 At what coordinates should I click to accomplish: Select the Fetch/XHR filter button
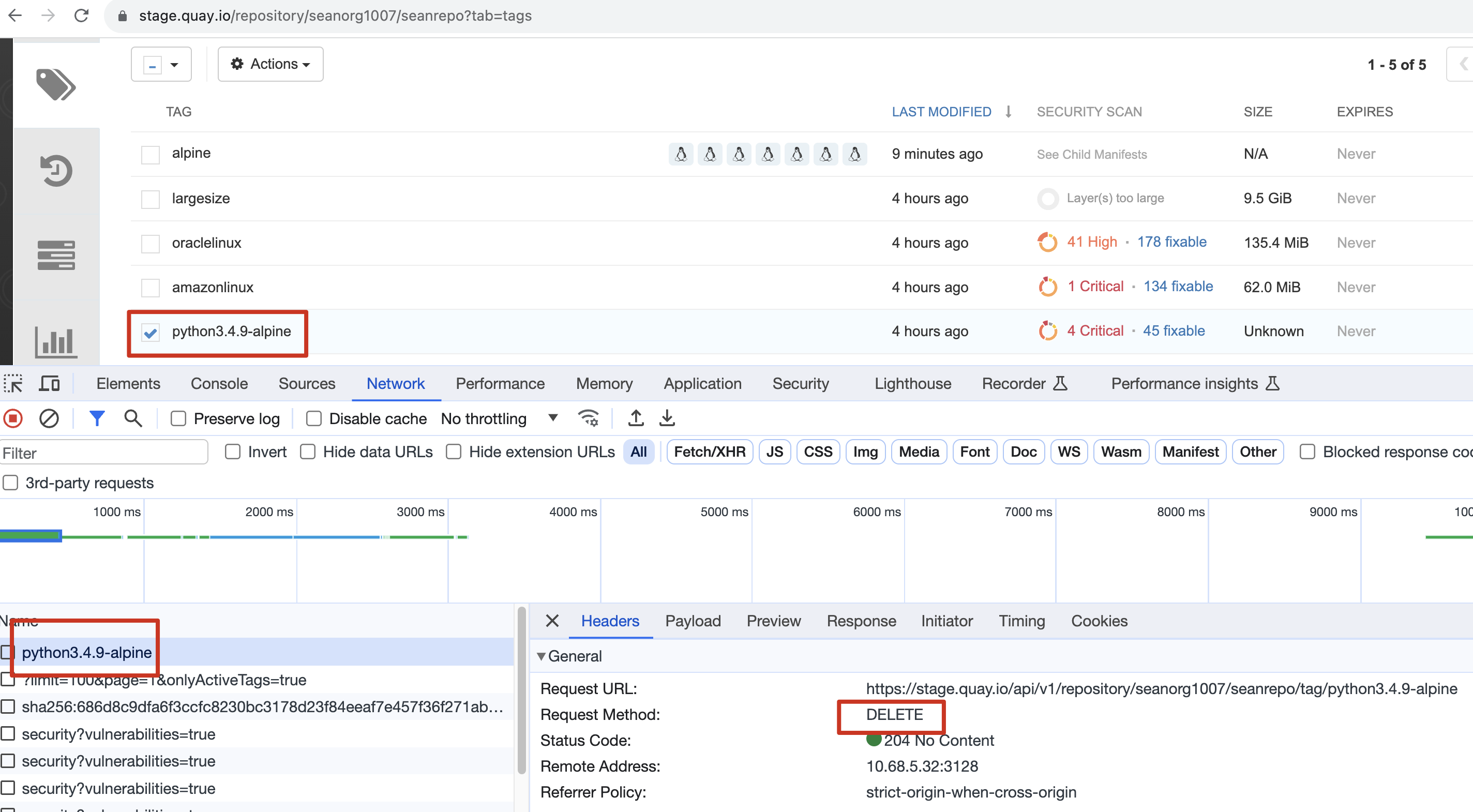pos(709,452)
